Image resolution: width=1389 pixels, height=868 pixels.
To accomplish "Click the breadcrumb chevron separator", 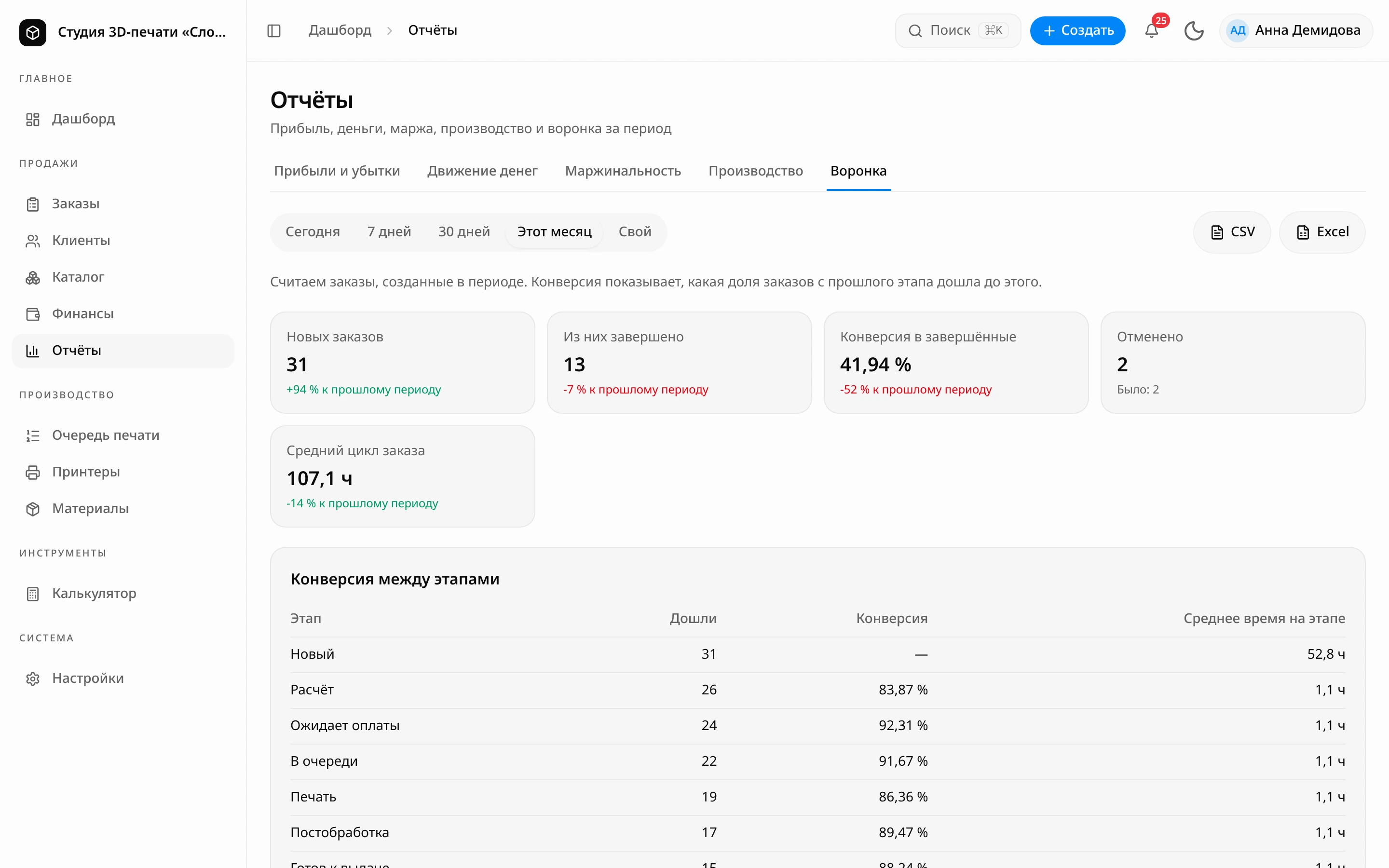I will point(390,30).
